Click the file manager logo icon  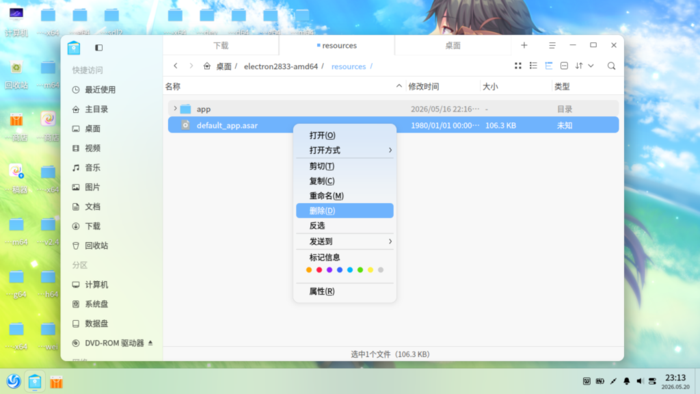pyautogui.click(x=74, y=47)
